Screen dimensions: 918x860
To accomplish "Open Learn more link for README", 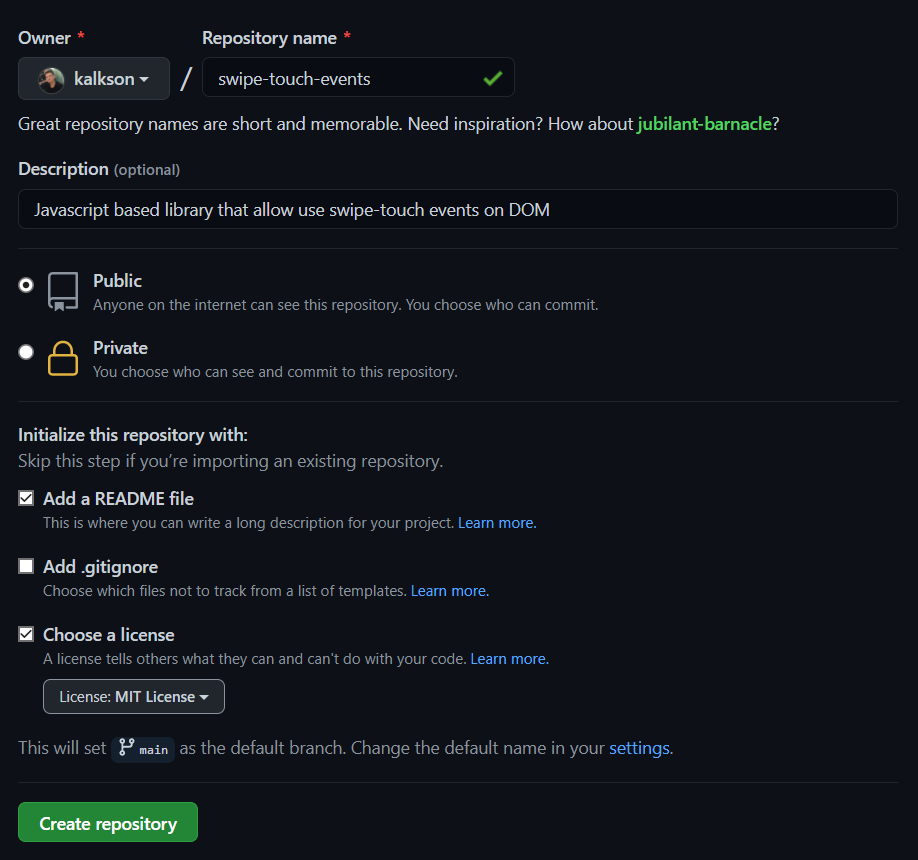I will pos(497,523).
